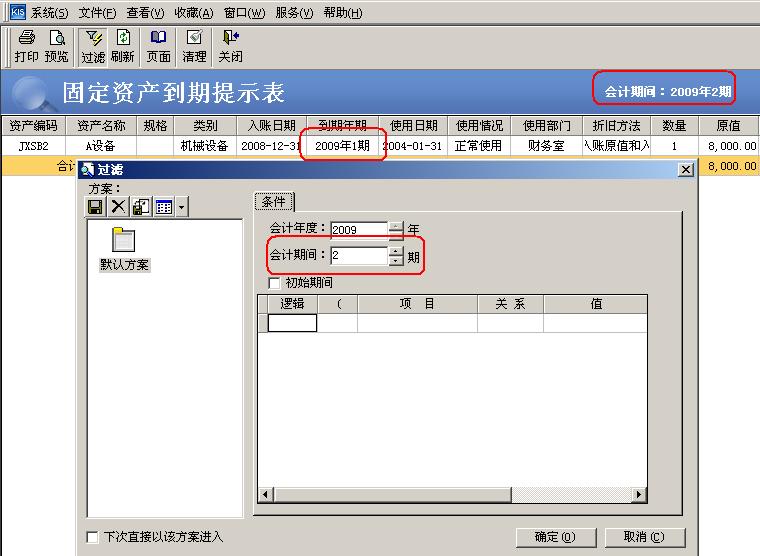760x556 pixels.
Task: Click the 取消(C) cancel button
Action: (645, 537)
